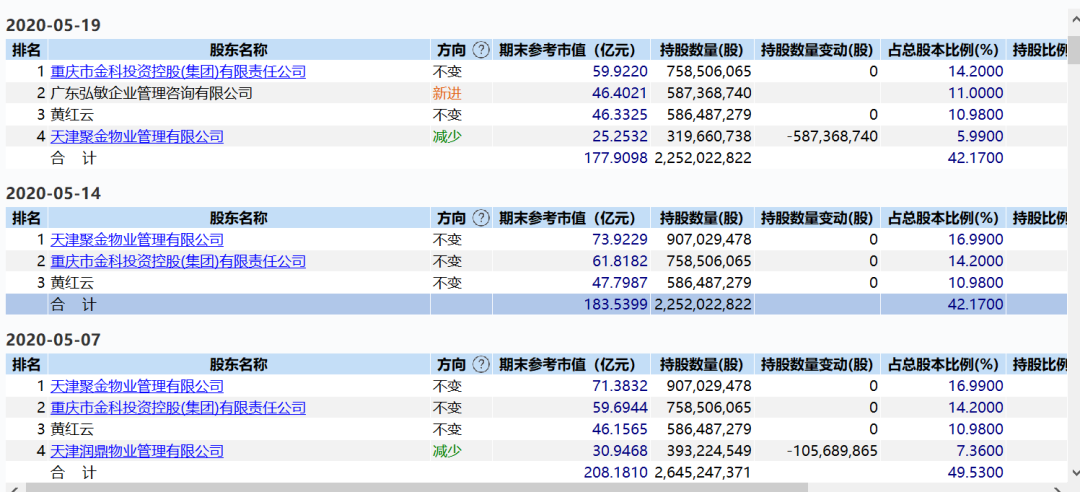Screen dimensions: 1080x492
Task: Click share count 587,368,740 for 广东弘敏
Action: (709, 93)
